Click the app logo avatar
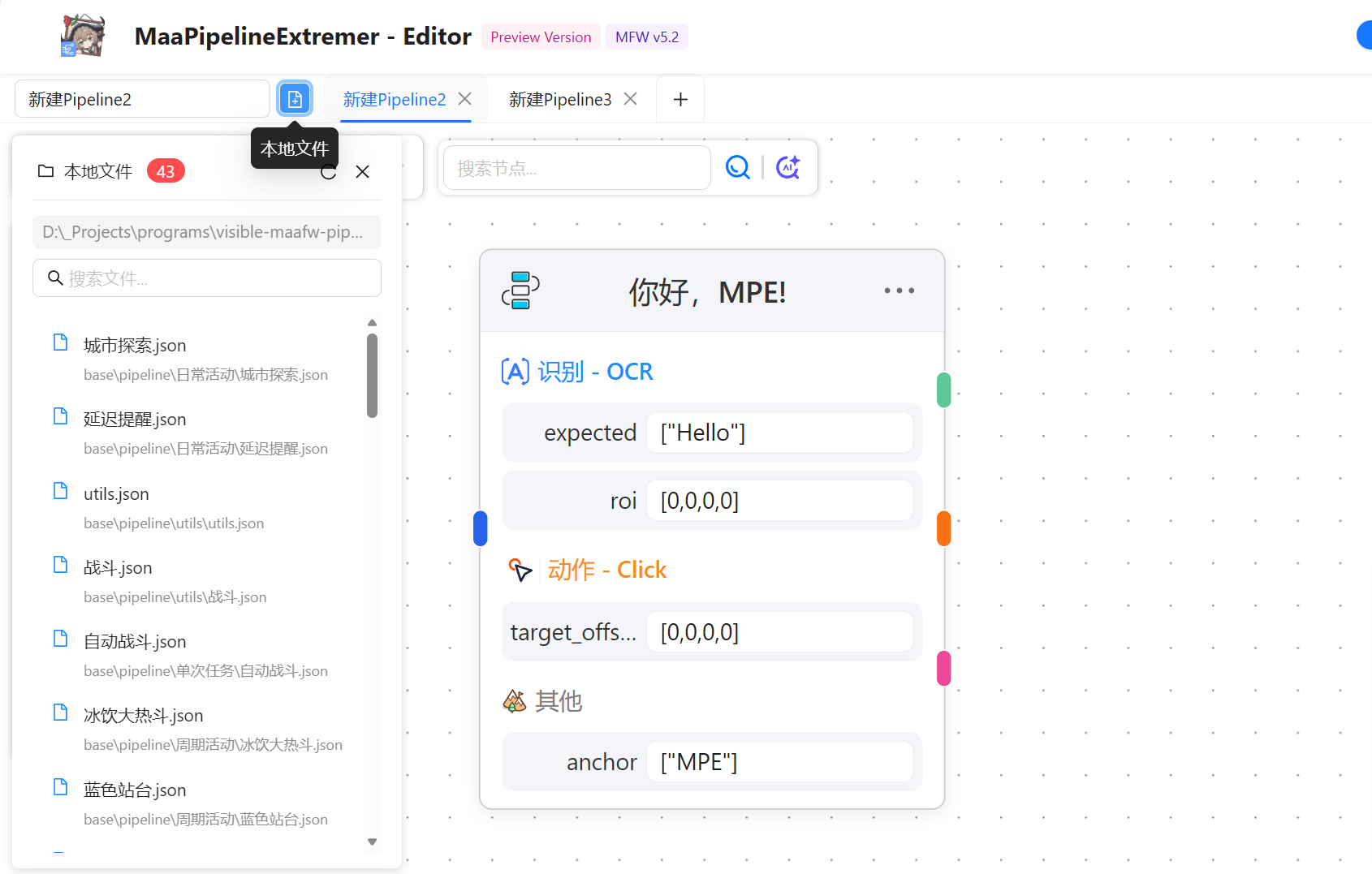Screen dimensions: 1372x874 point(83,37)
